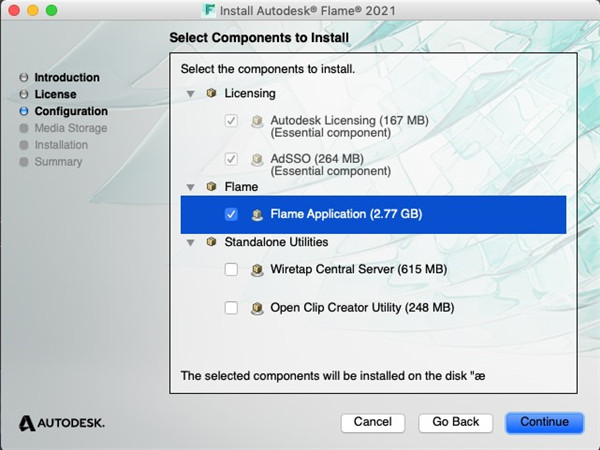Select the License step in sidebar
The height and width of the screenshot is (450, 600).
click(x=55, y=94)
